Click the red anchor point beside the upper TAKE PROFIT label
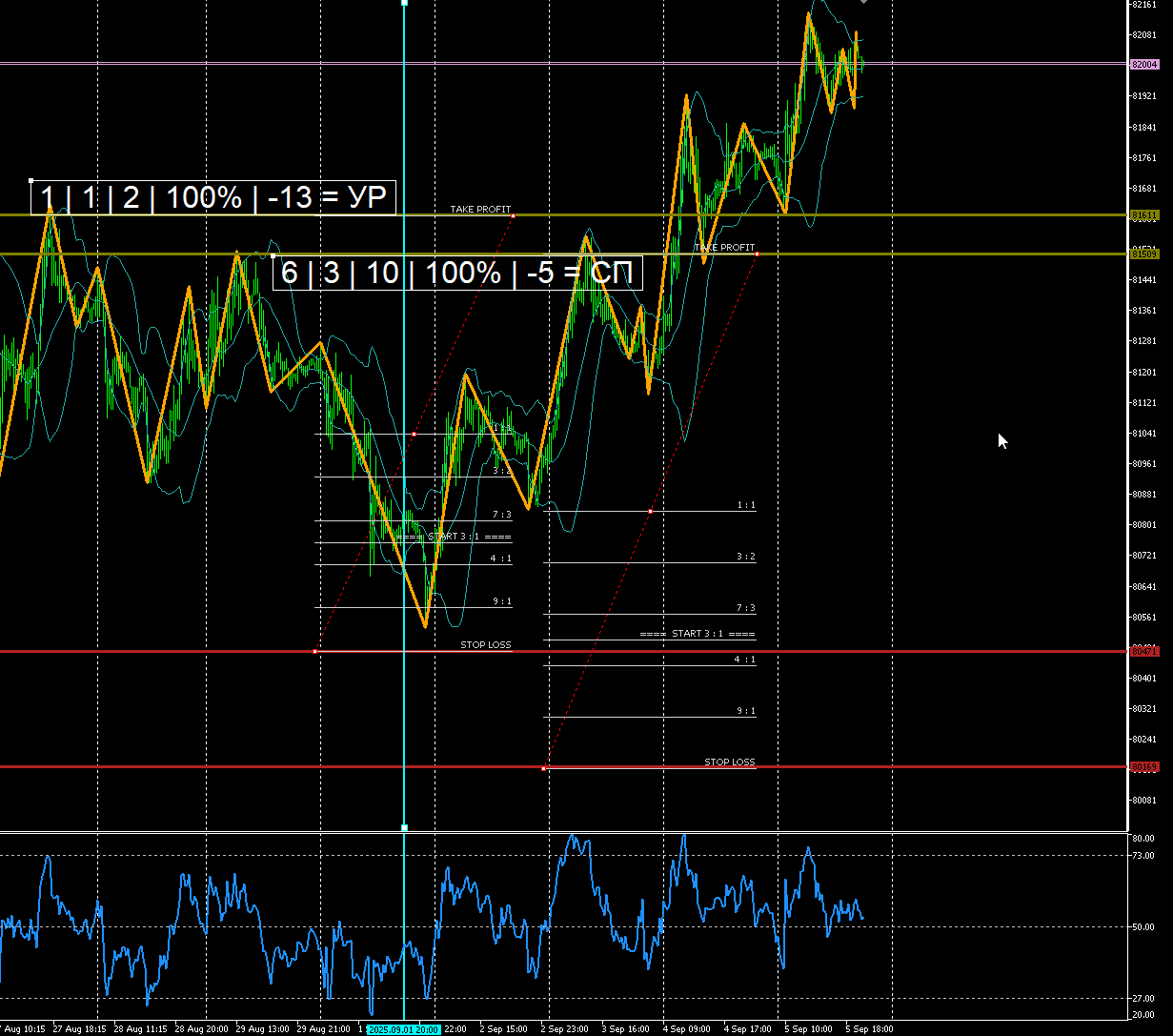This screenshot has width=1173, height=1036. click(514, 216)
